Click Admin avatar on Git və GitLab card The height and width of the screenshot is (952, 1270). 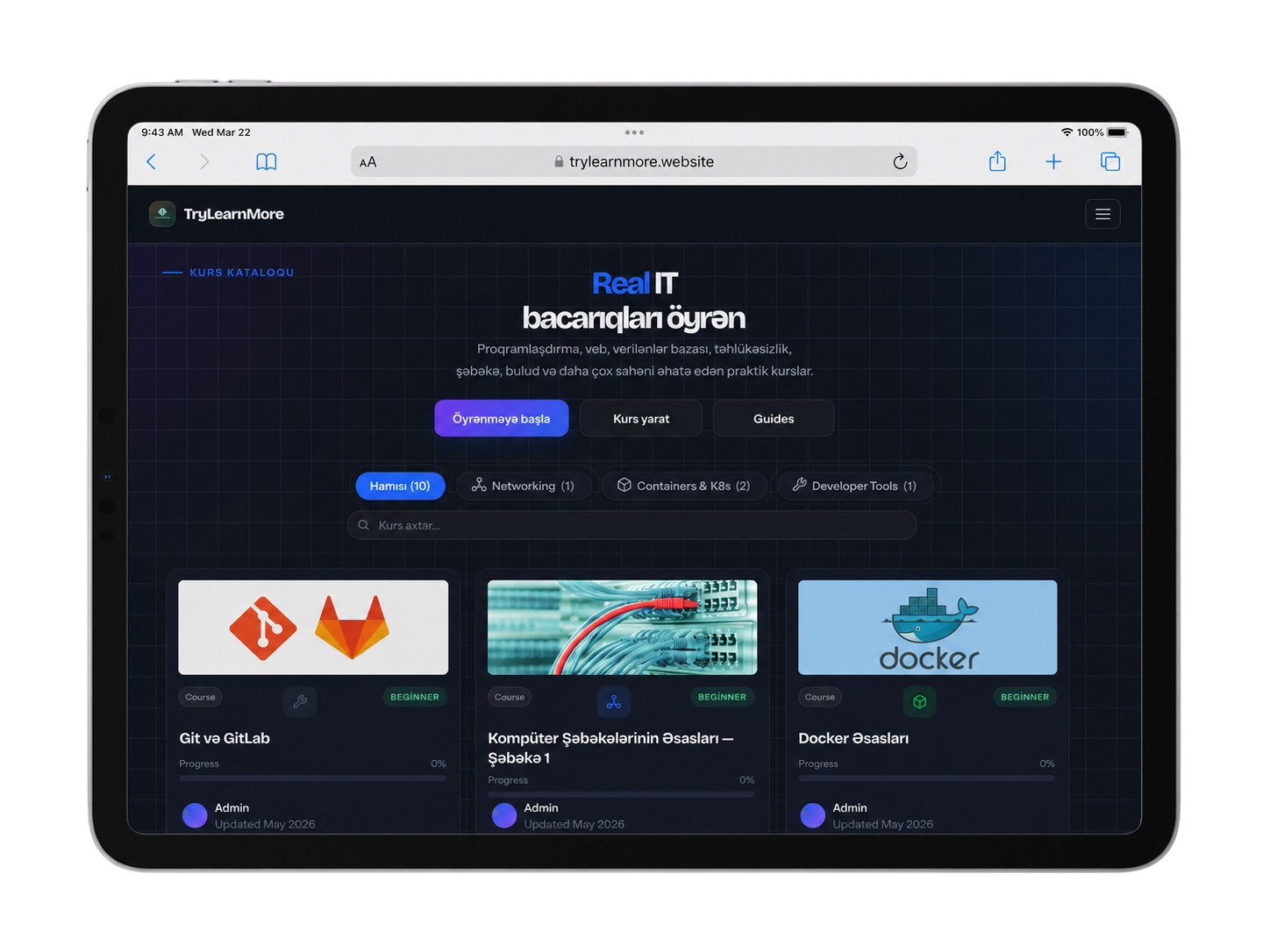195,815
